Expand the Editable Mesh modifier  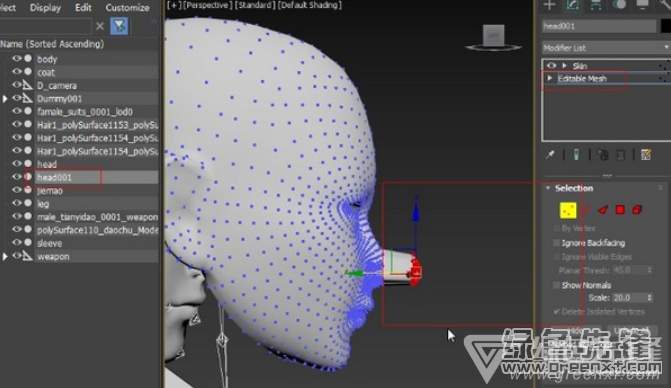point(550,78)
